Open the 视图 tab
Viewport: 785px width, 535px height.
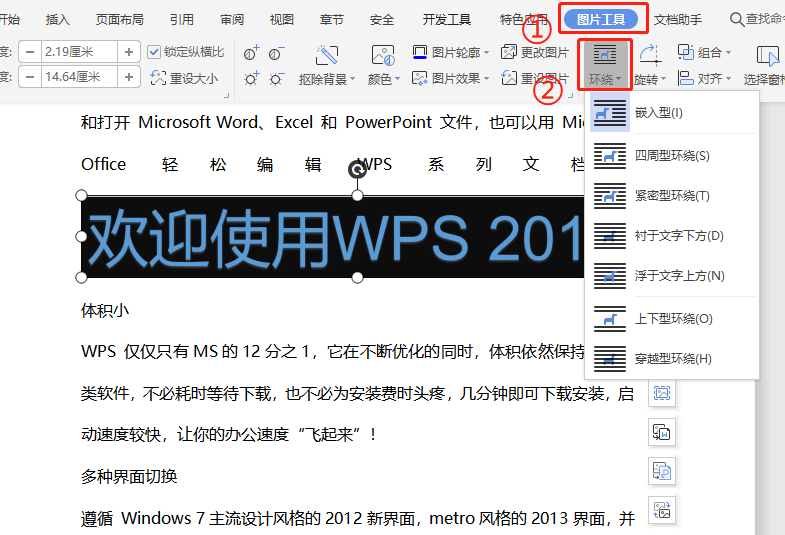point(282,20)
